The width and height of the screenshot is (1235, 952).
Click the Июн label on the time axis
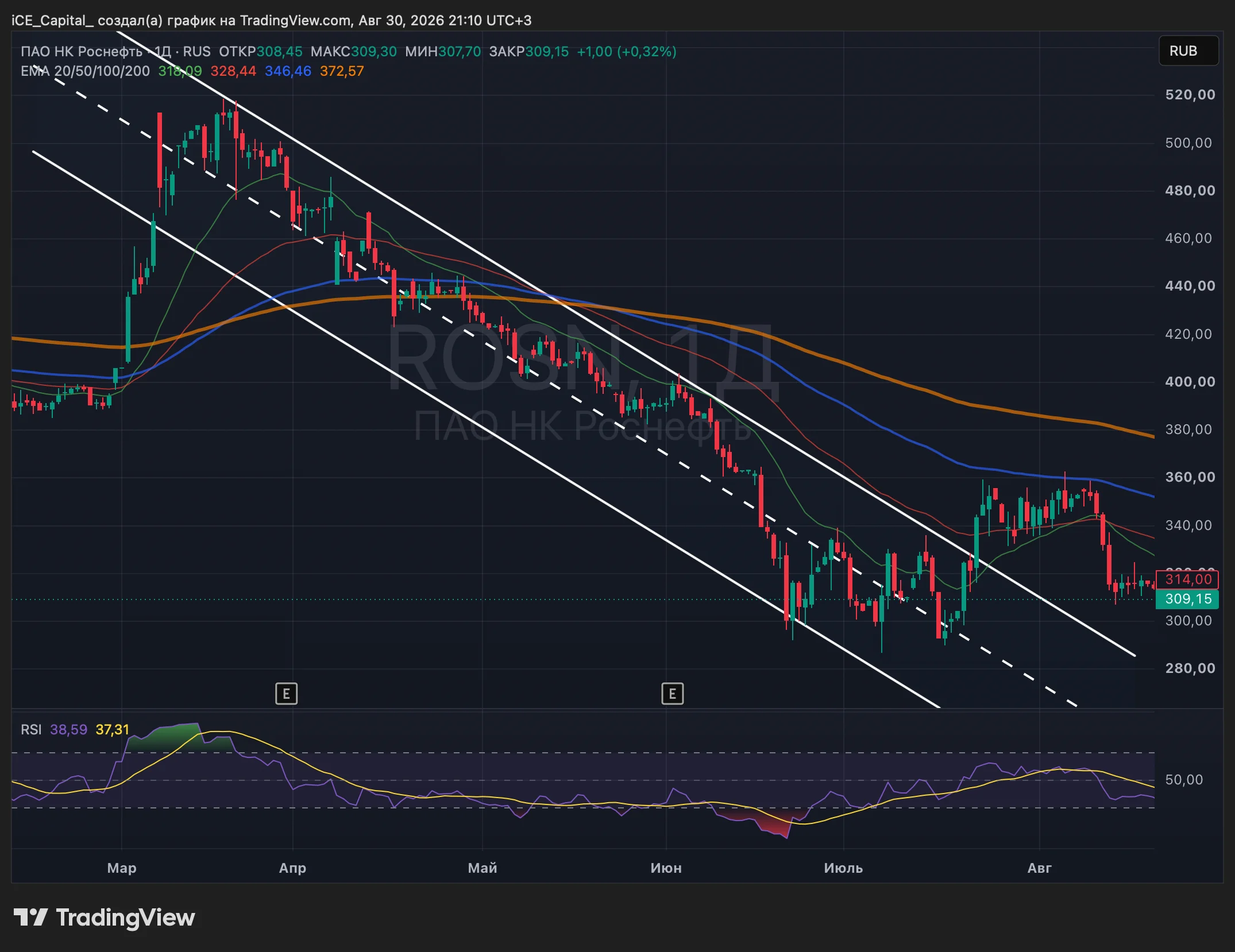pyautogui.click(x=666, y=868)
